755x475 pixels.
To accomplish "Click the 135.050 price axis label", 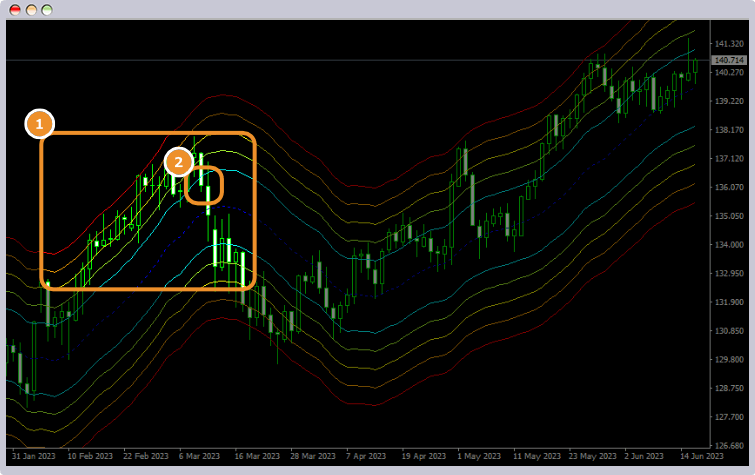I will pos(729,216).
